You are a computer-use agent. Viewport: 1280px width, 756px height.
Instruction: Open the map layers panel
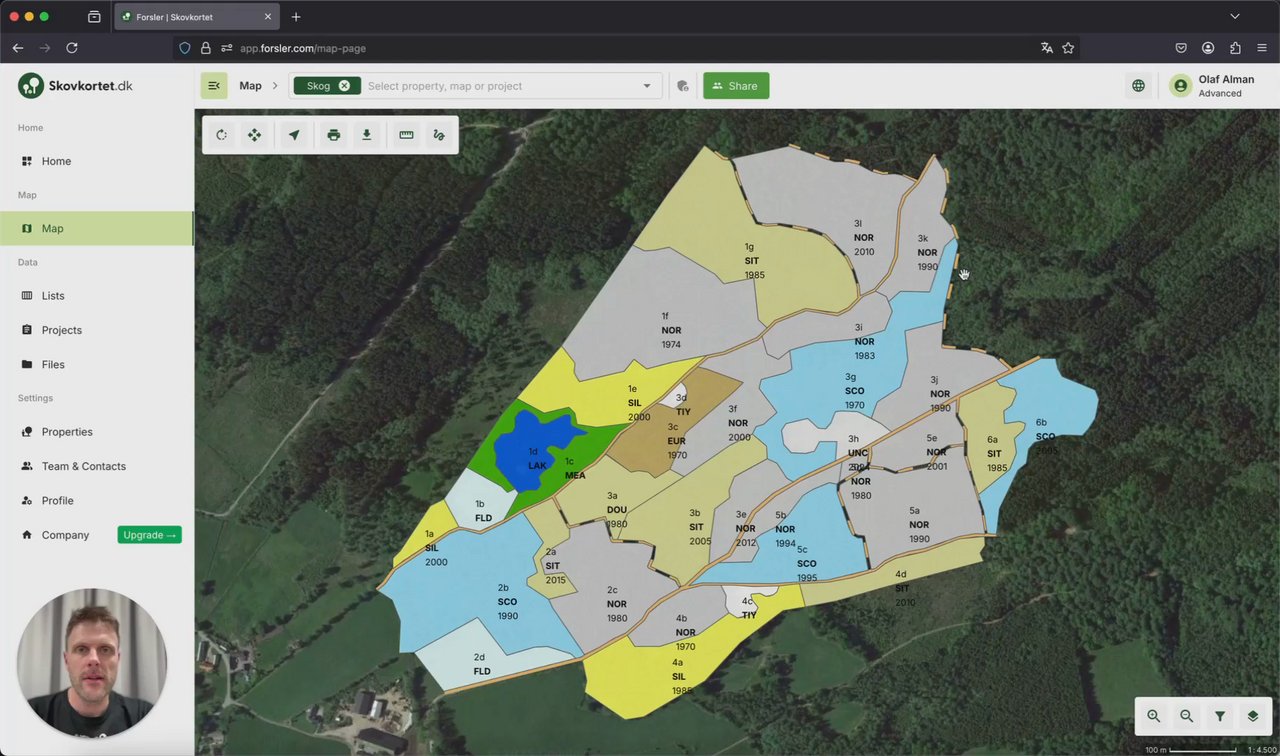point(1253,716)
